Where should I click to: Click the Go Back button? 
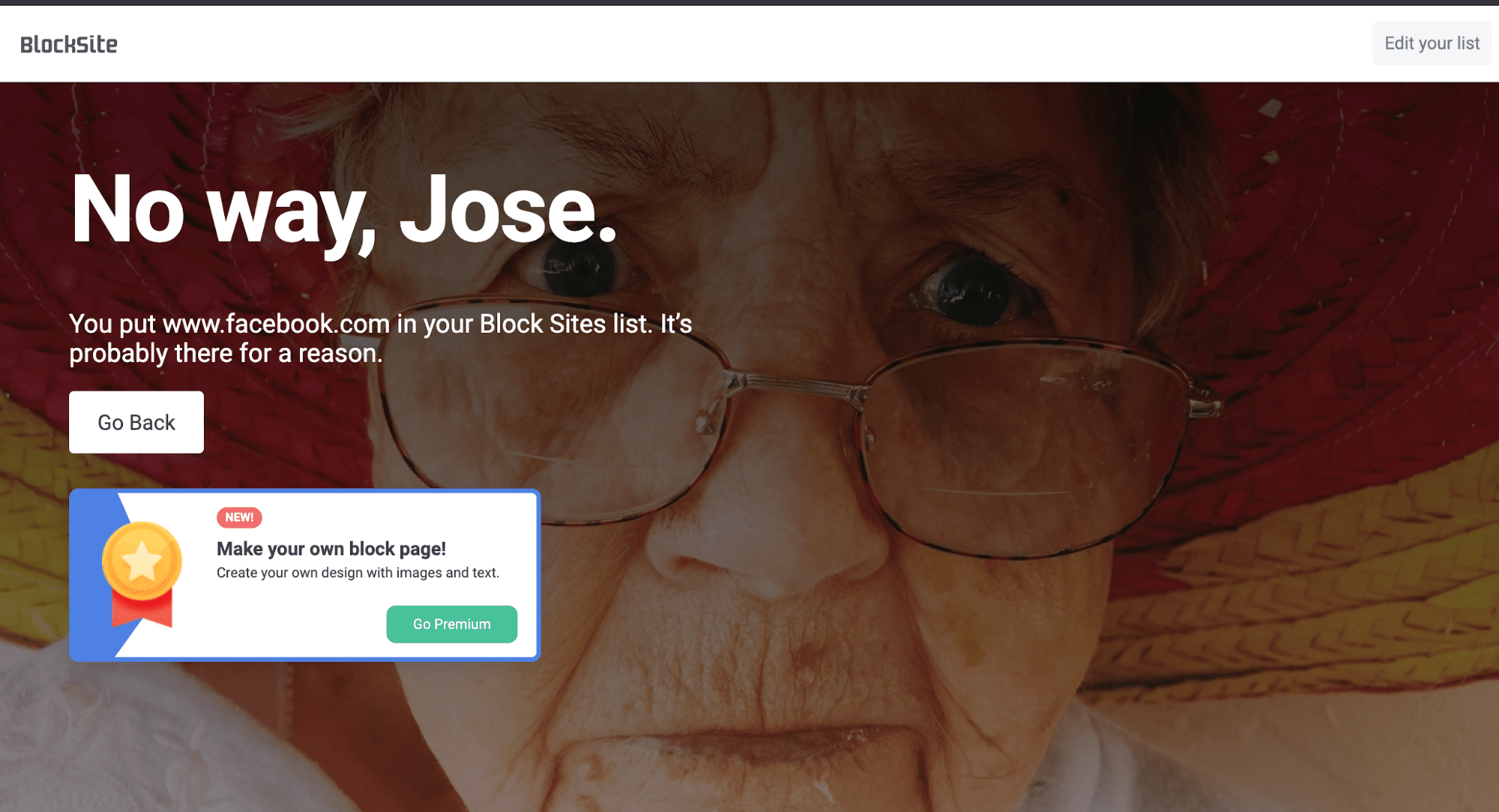[x=136, y=422]
